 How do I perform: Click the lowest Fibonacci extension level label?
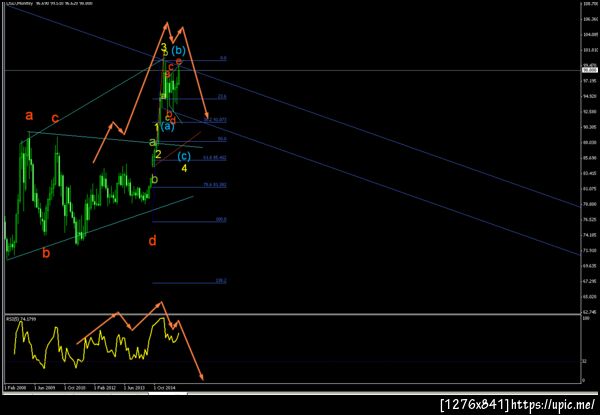click(221, 281)
